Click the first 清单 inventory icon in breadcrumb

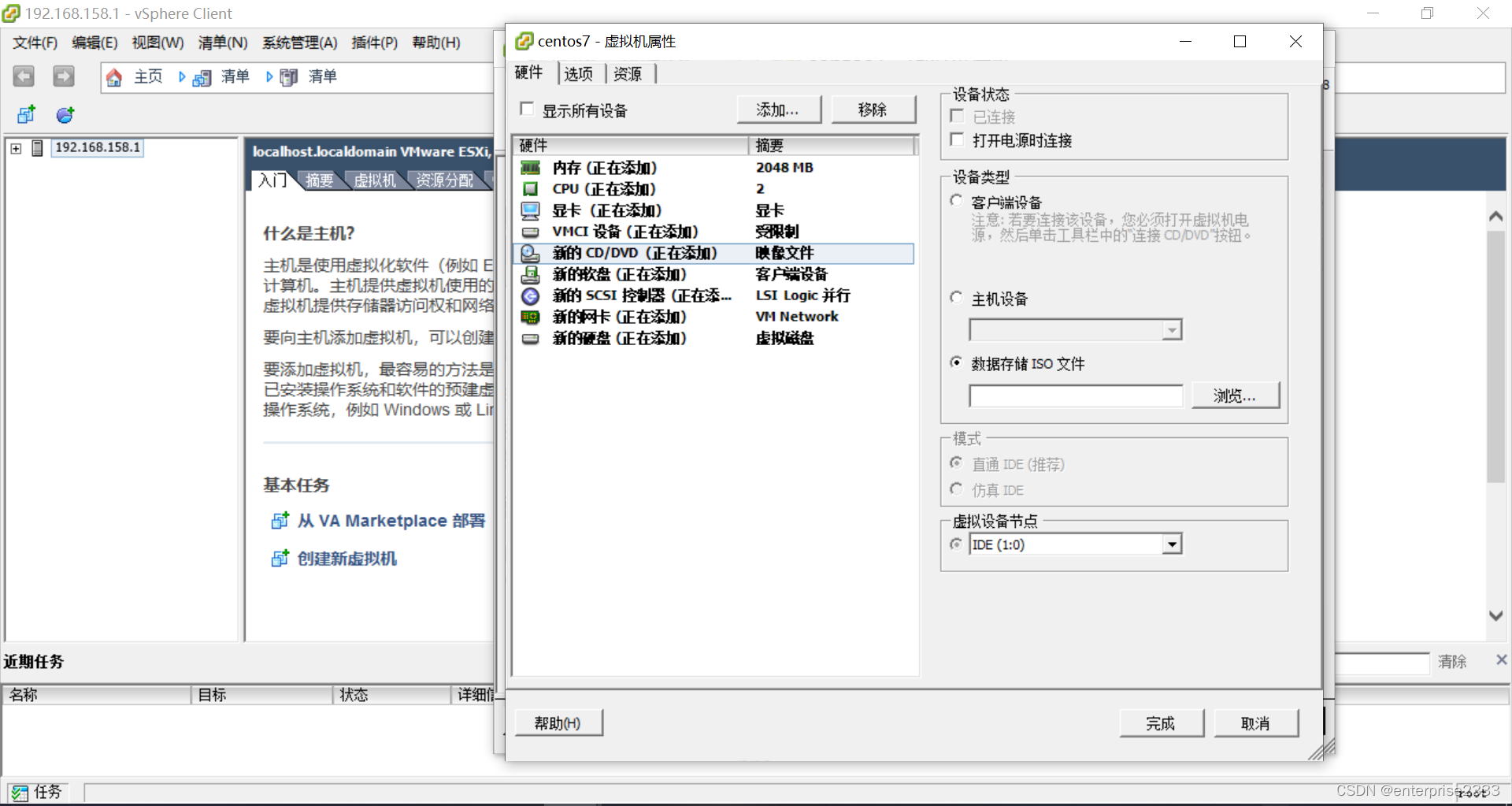click(202, 77)
